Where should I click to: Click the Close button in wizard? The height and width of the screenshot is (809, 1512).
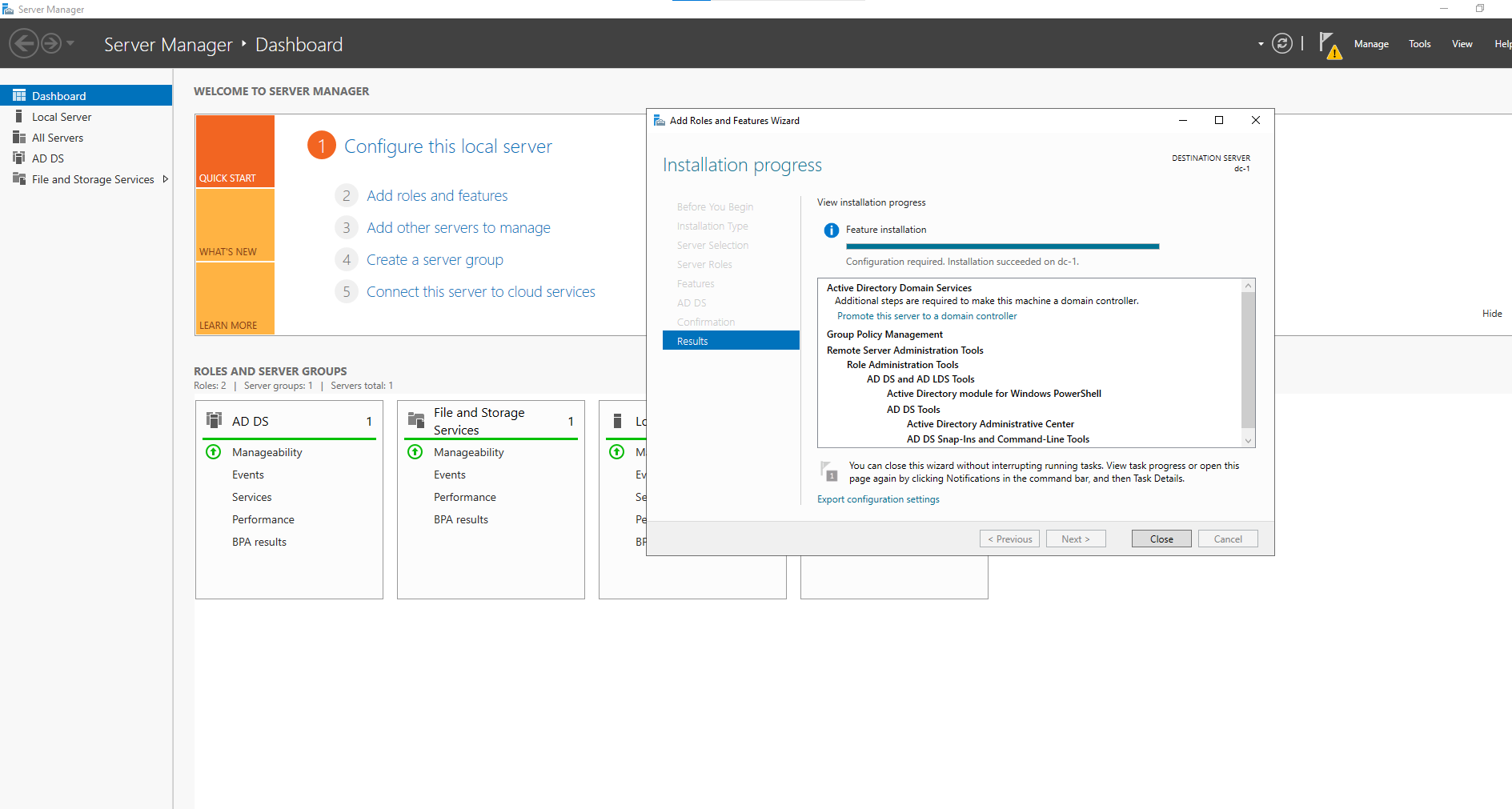click(1161, 539)
